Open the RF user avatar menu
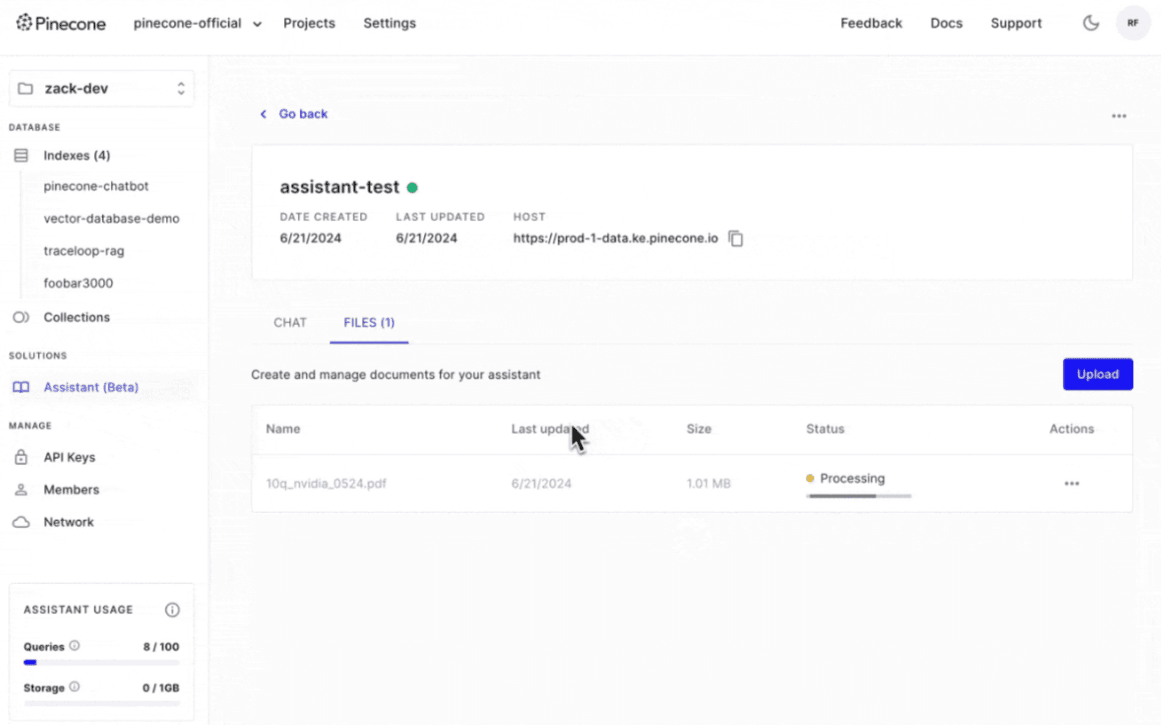Image resolution: width=1161 pixels, height=725 pixels. [x=1132, y=23]
